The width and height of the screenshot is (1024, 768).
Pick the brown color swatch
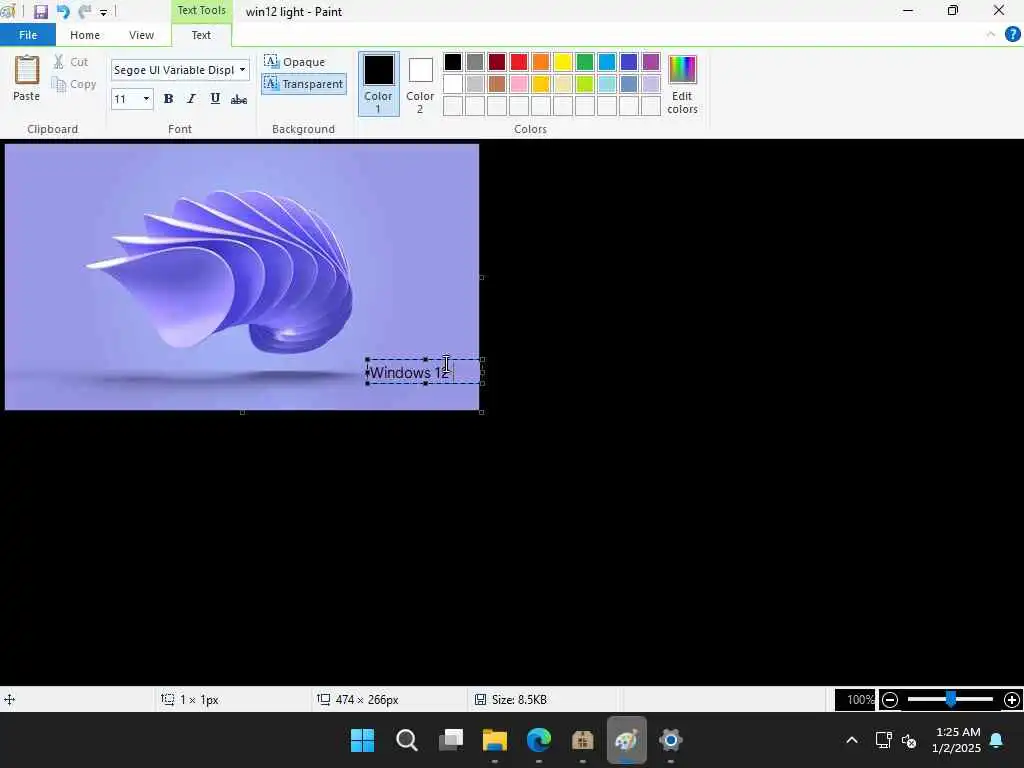497,84
